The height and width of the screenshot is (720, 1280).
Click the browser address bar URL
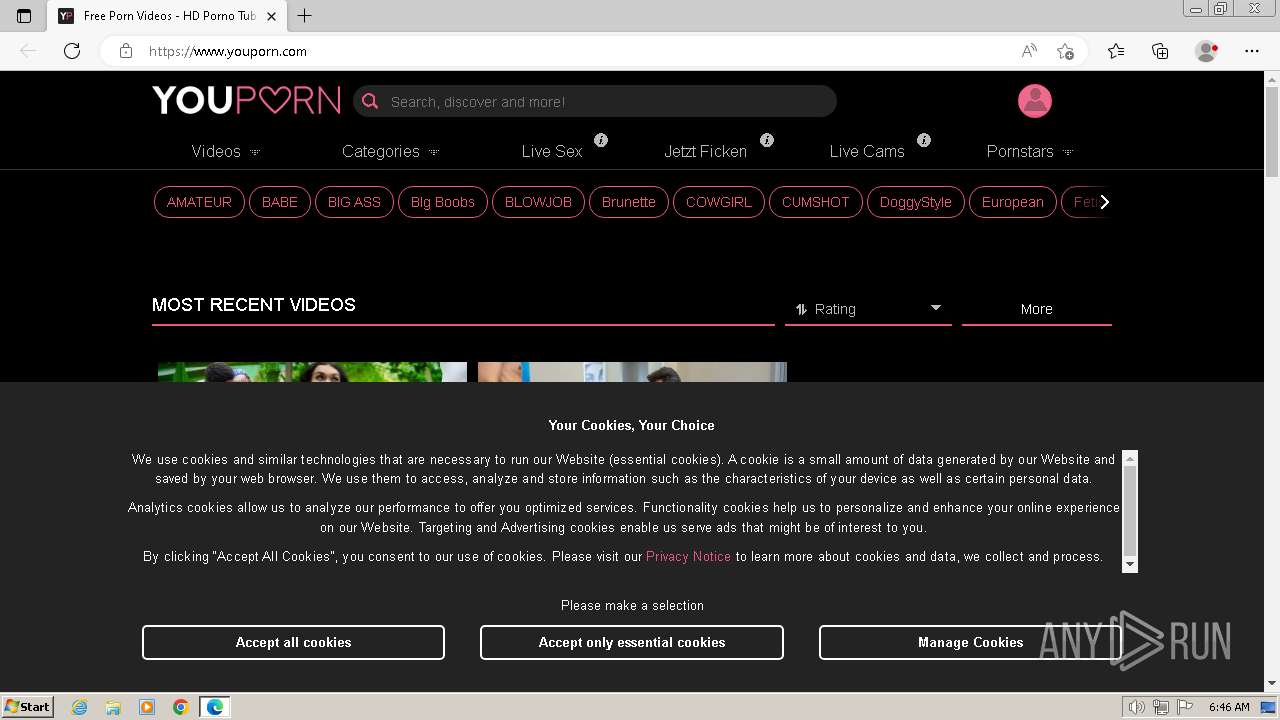[228, 51]
